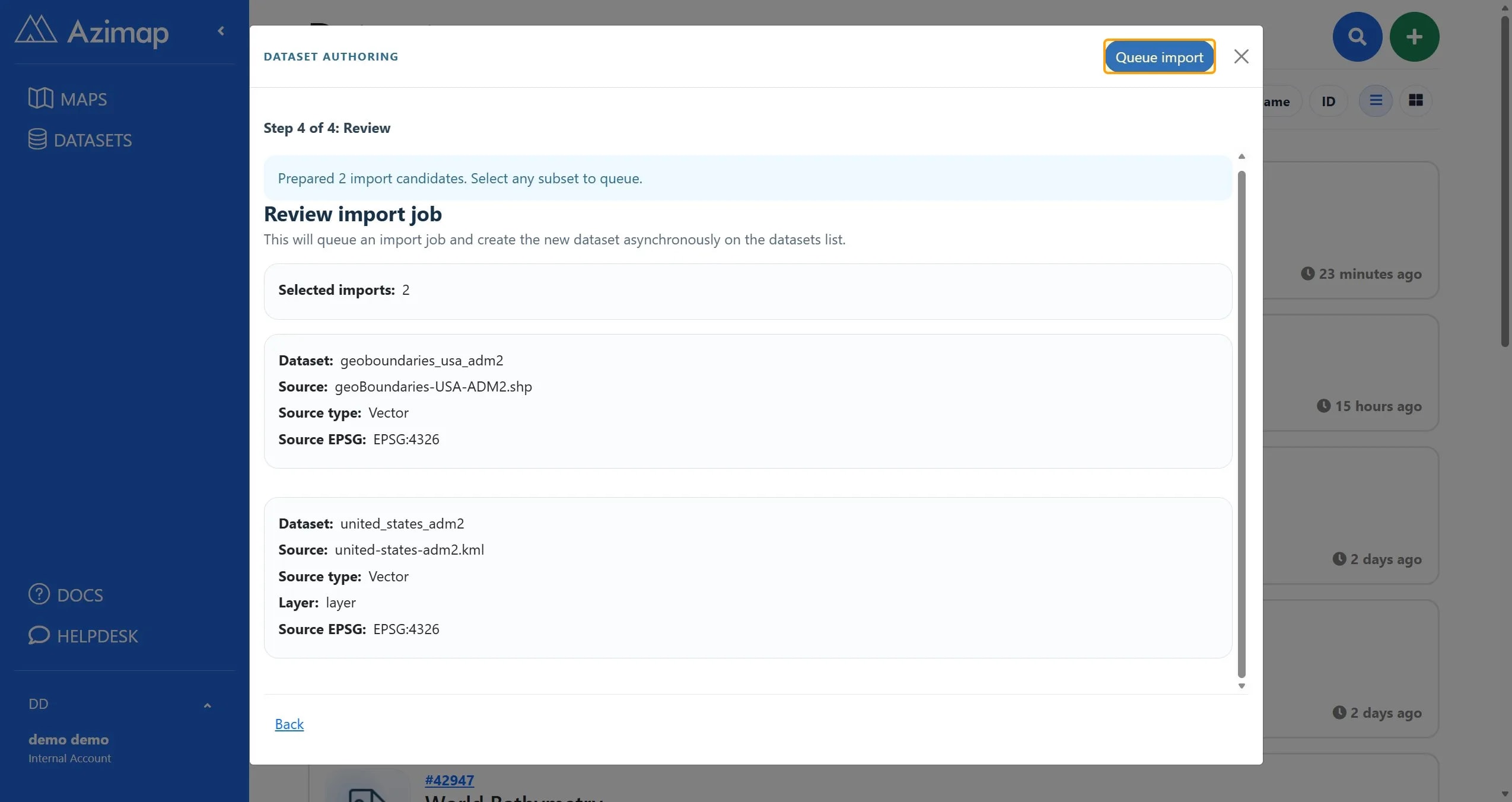Sort datasets by ID

1328,101
